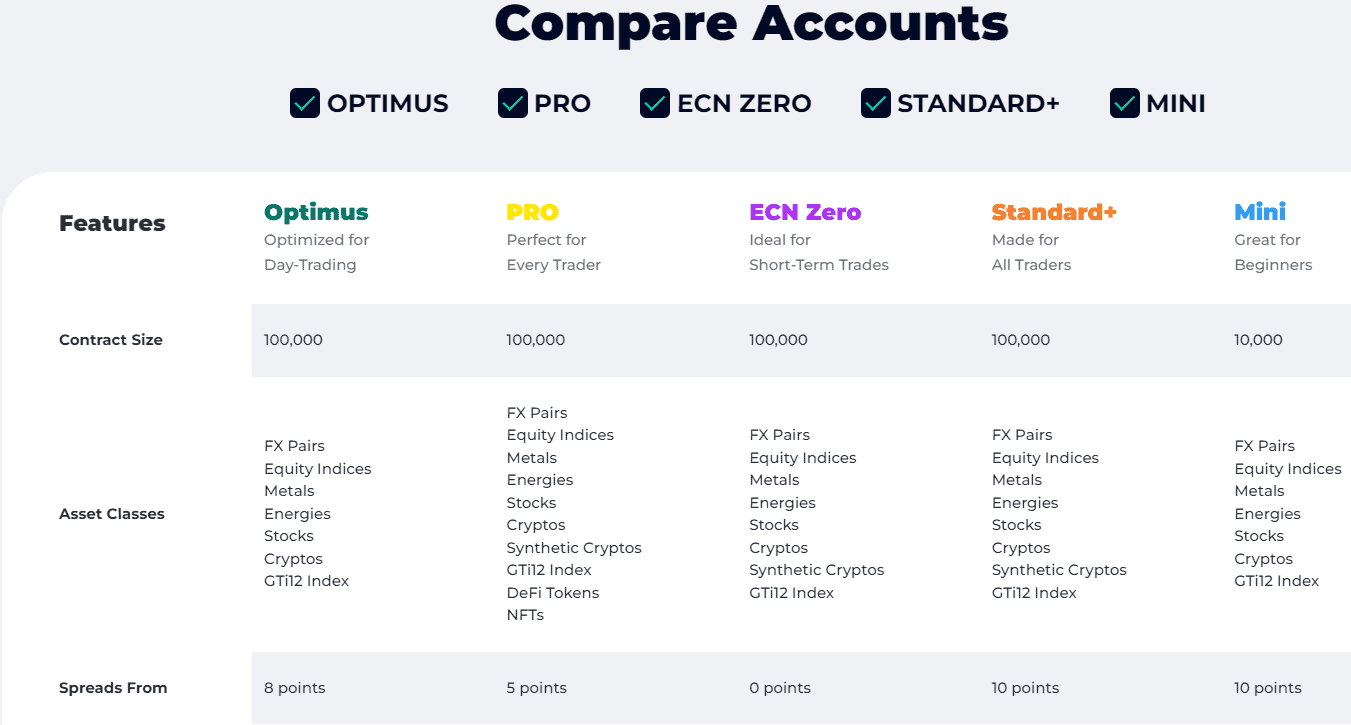Viewport: 1351px width, 725px height.
Task: Uncheck the ECN ZERO checkbox
Action: coord(655,103)
